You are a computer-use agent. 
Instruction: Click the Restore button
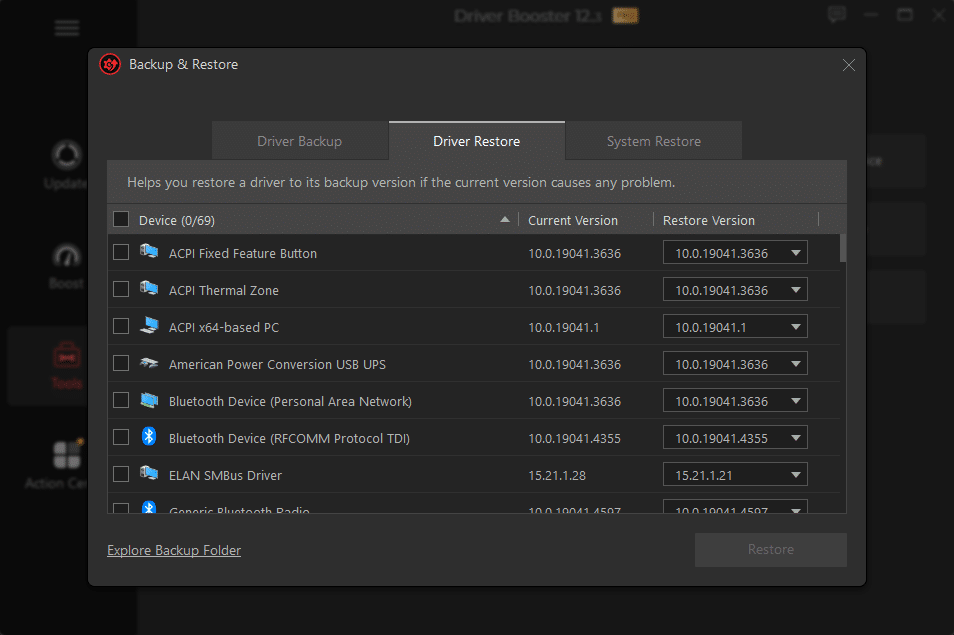pos(771,550)
